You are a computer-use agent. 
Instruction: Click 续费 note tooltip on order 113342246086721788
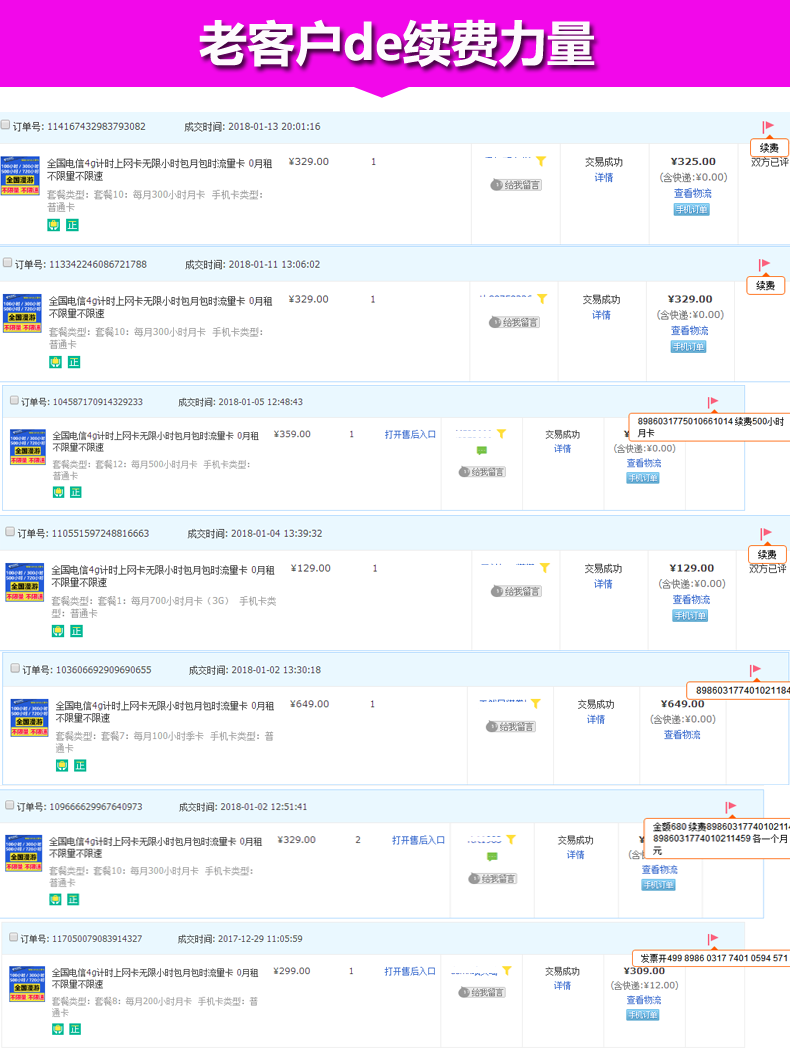pos(766,285)
